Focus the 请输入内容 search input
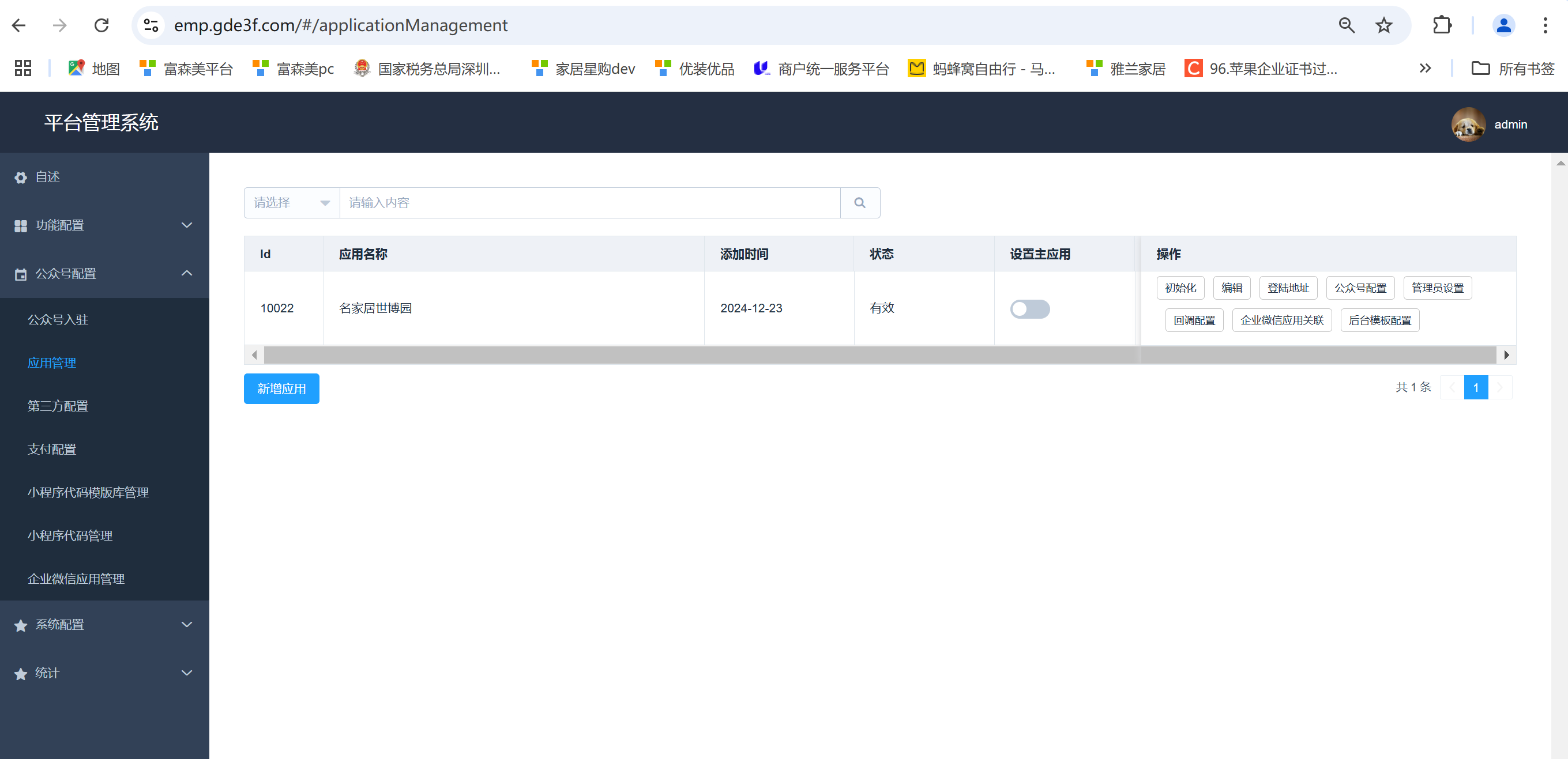Image resolution: width=1568 pixels, height=759 pixels. (x=589, y=202)
